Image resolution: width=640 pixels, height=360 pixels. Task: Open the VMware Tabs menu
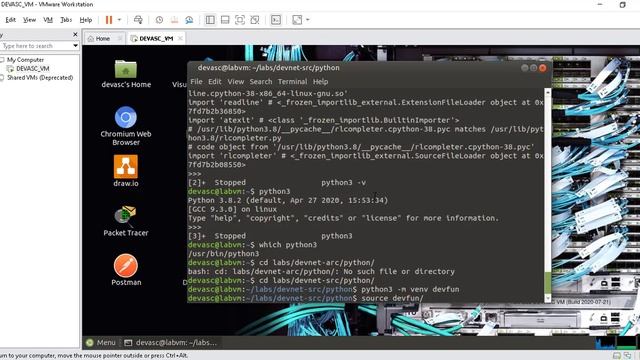click(x=66, y=20)
